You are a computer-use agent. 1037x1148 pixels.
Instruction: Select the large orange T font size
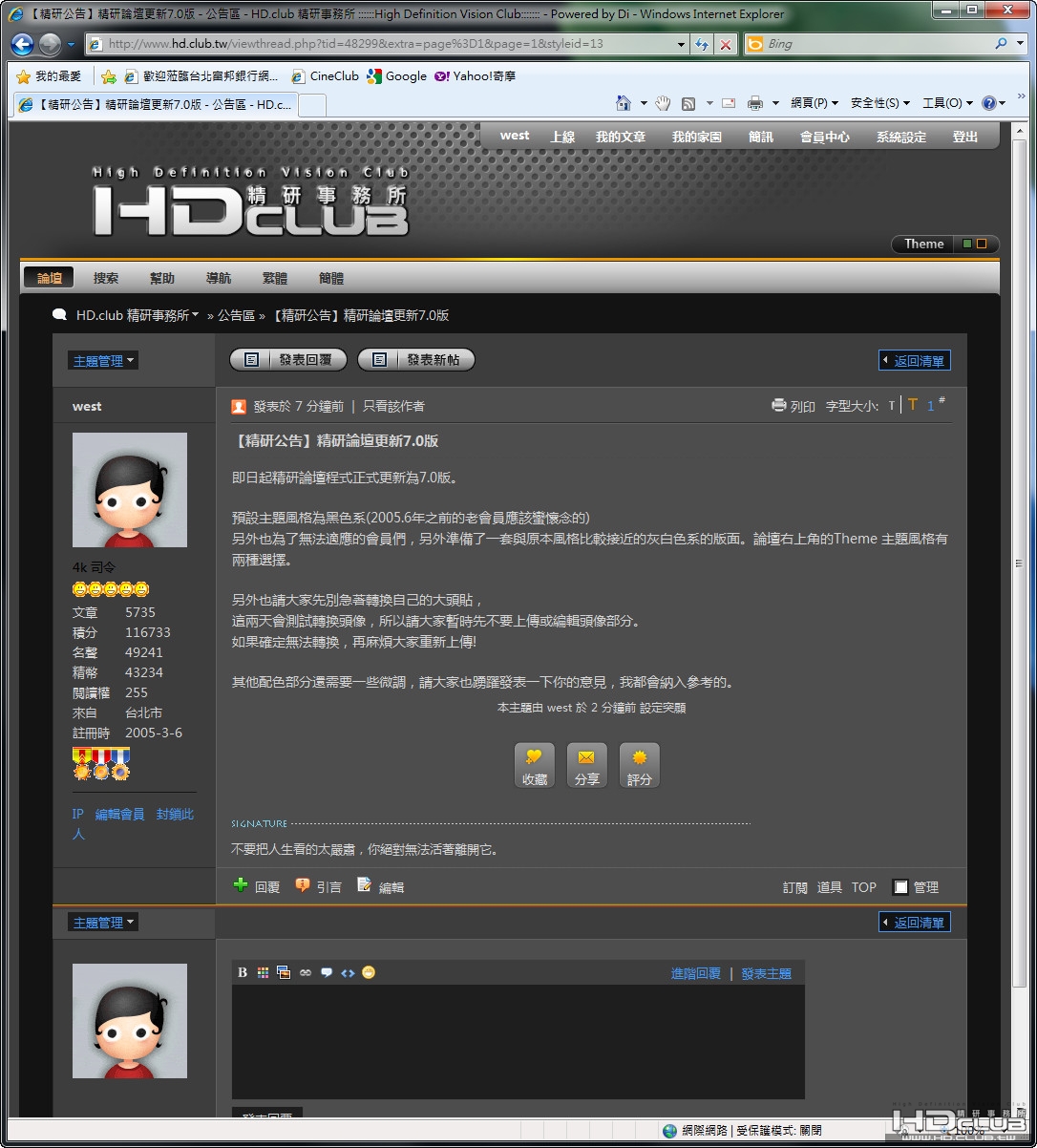(913, 405)
